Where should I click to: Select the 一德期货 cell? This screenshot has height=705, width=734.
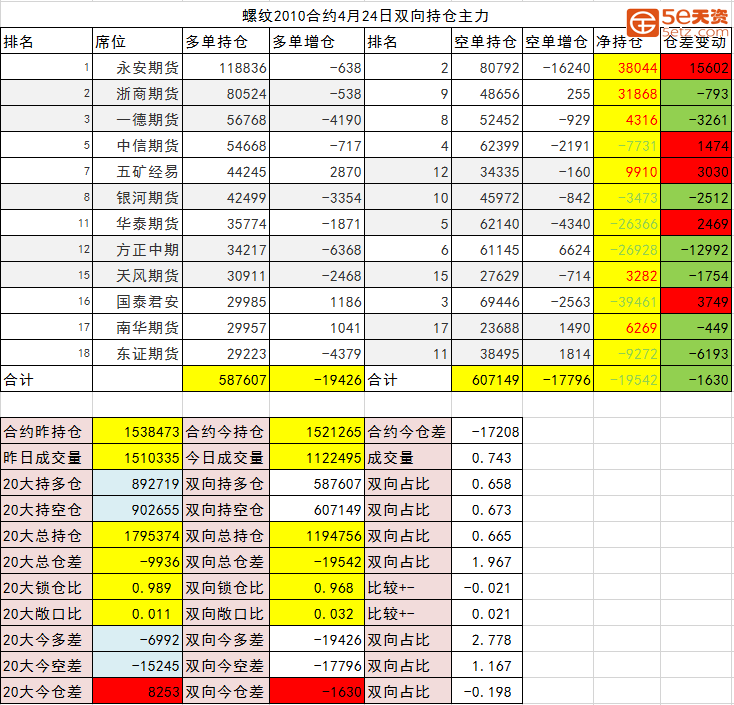[x=137, y=120]
